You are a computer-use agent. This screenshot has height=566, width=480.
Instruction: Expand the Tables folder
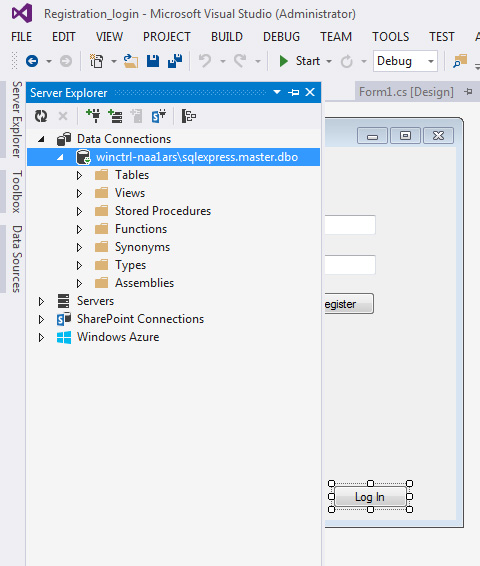79,175
